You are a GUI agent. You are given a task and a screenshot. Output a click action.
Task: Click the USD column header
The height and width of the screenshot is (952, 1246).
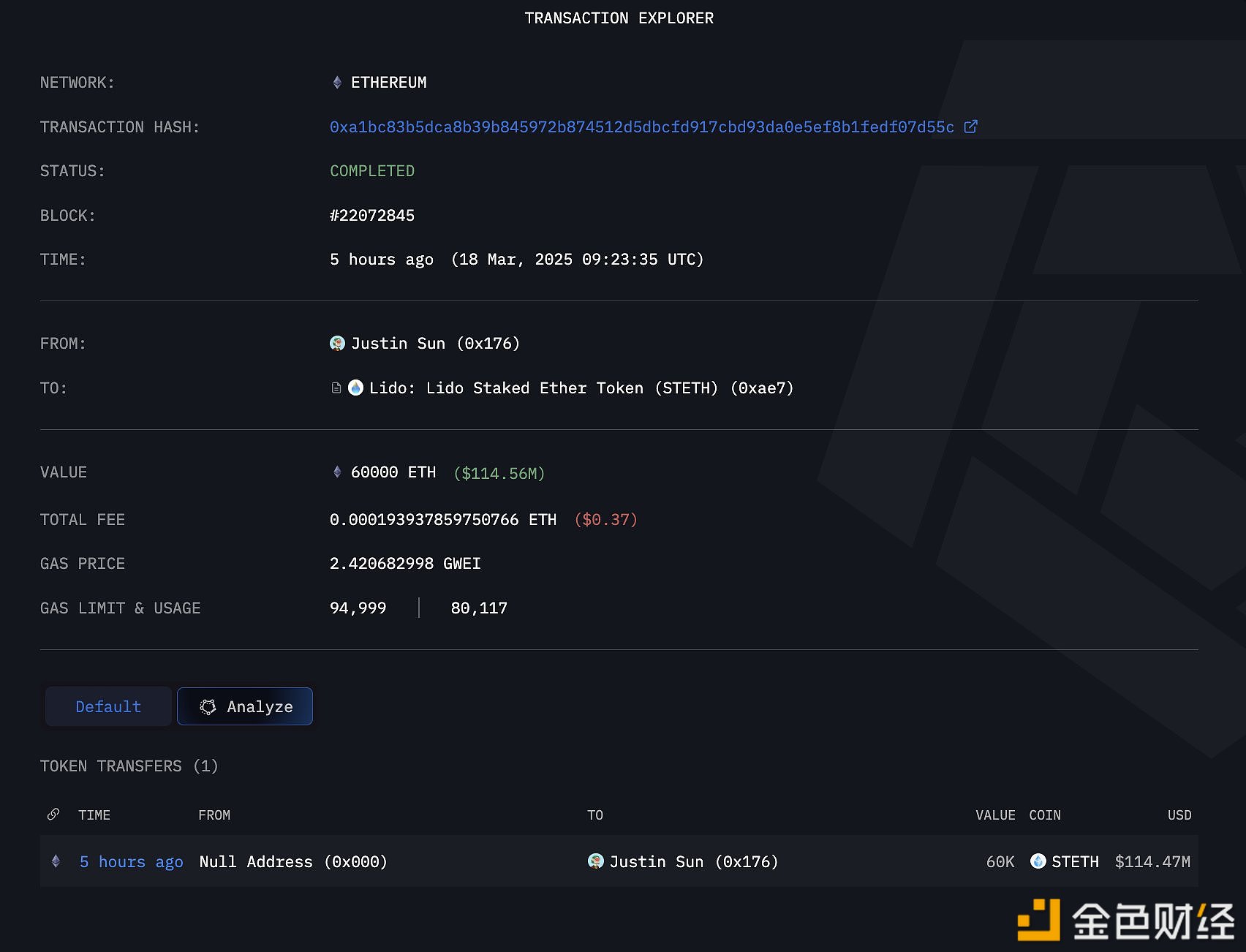click(1179, 815)
